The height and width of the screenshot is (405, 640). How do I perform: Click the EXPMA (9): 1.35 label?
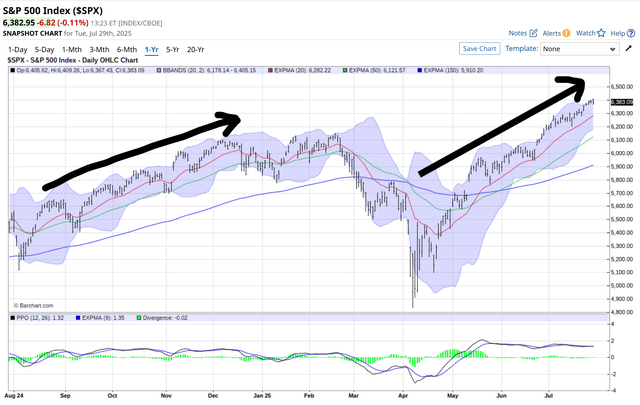tap(103, 318)
